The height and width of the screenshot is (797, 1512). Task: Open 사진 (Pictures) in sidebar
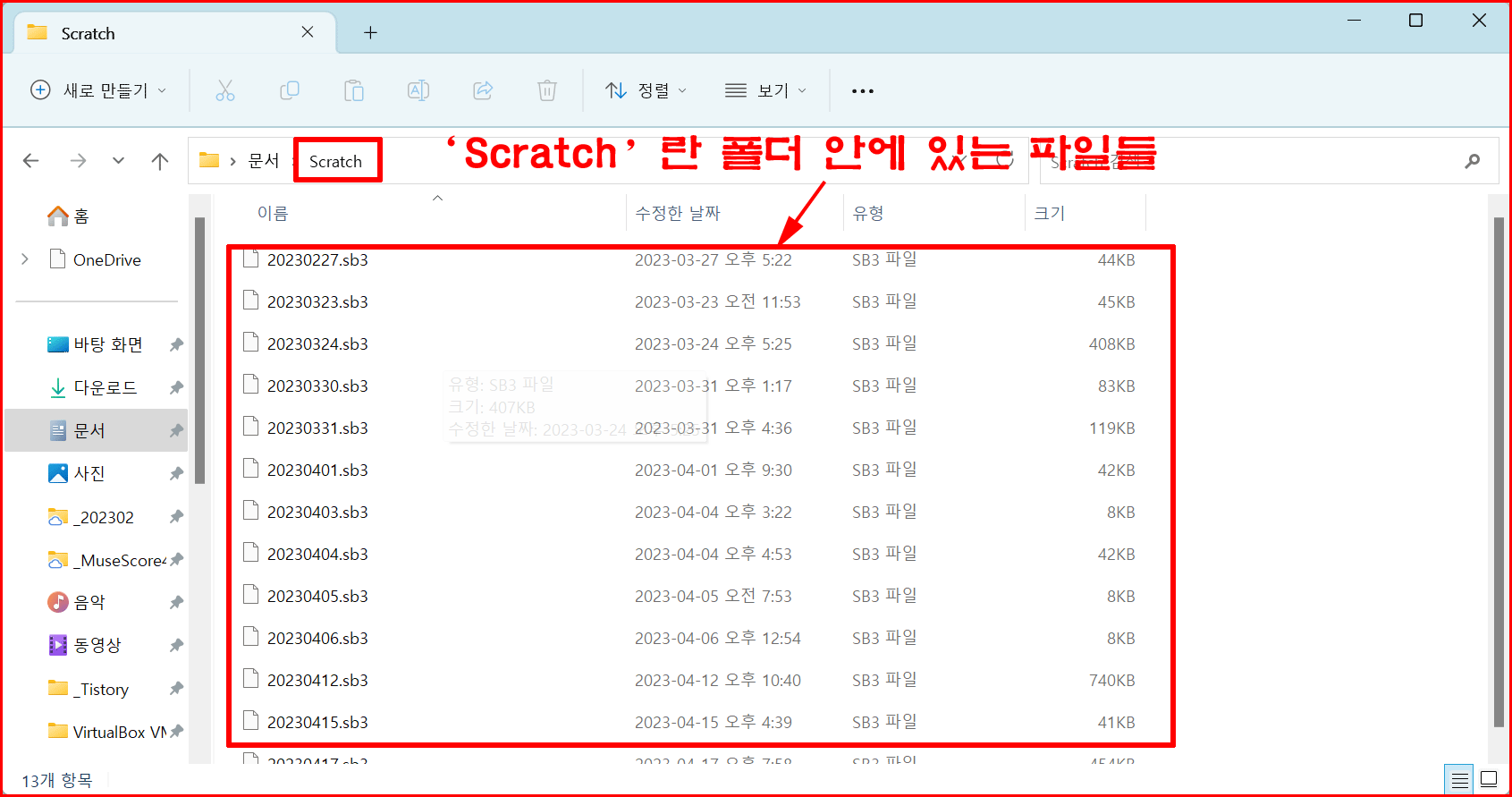(x=77, y=473)
